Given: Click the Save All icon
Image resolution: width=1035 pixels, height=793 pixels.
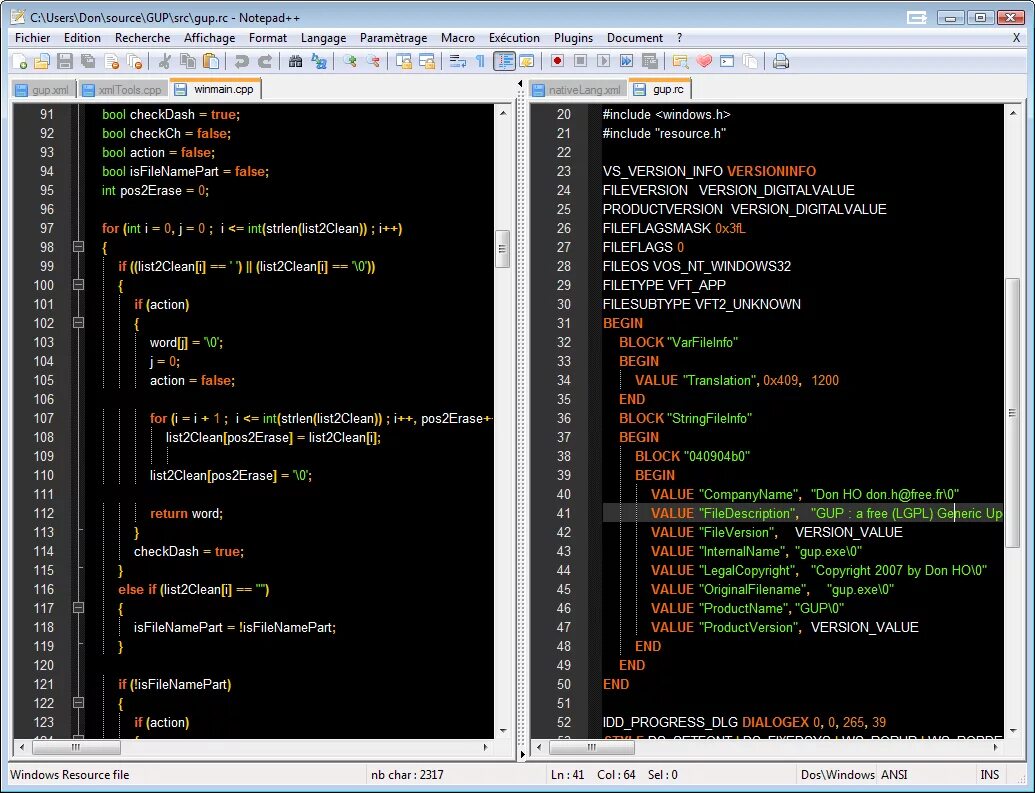Looking at the screenshot, I should click(88, 61).
